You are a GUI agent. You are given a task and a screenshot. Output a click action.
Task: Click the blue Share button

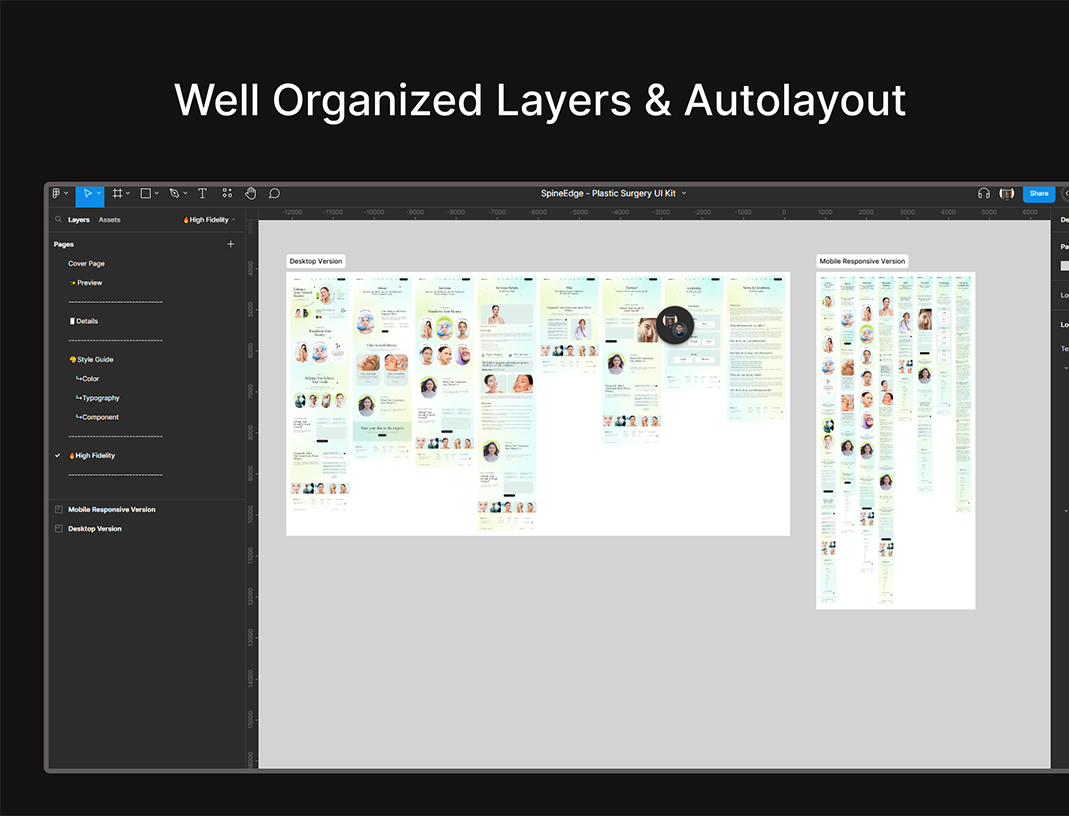tap(1039, 193)
